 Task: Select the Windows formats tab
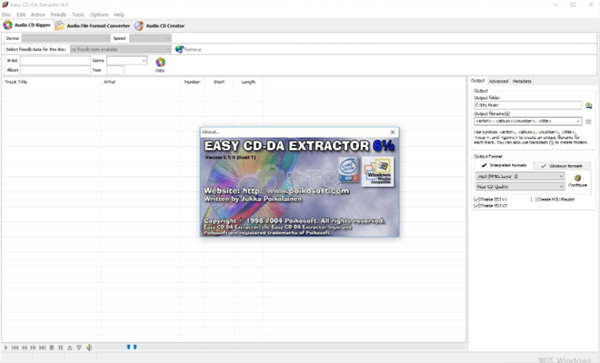coord(562,166)
